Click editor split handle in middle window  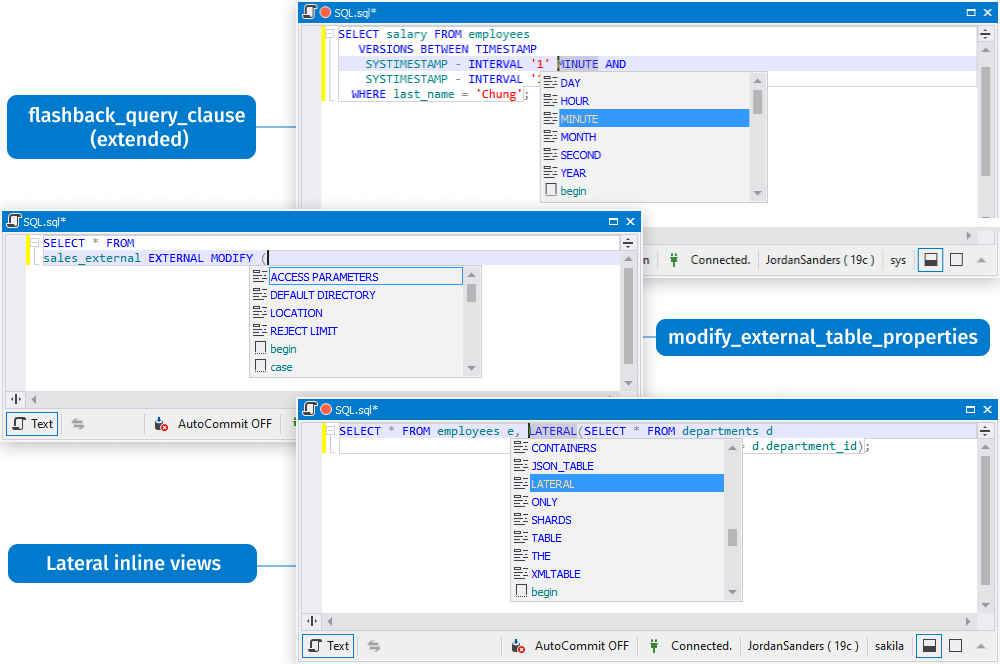pyautogui.click(x=628, y=243)
